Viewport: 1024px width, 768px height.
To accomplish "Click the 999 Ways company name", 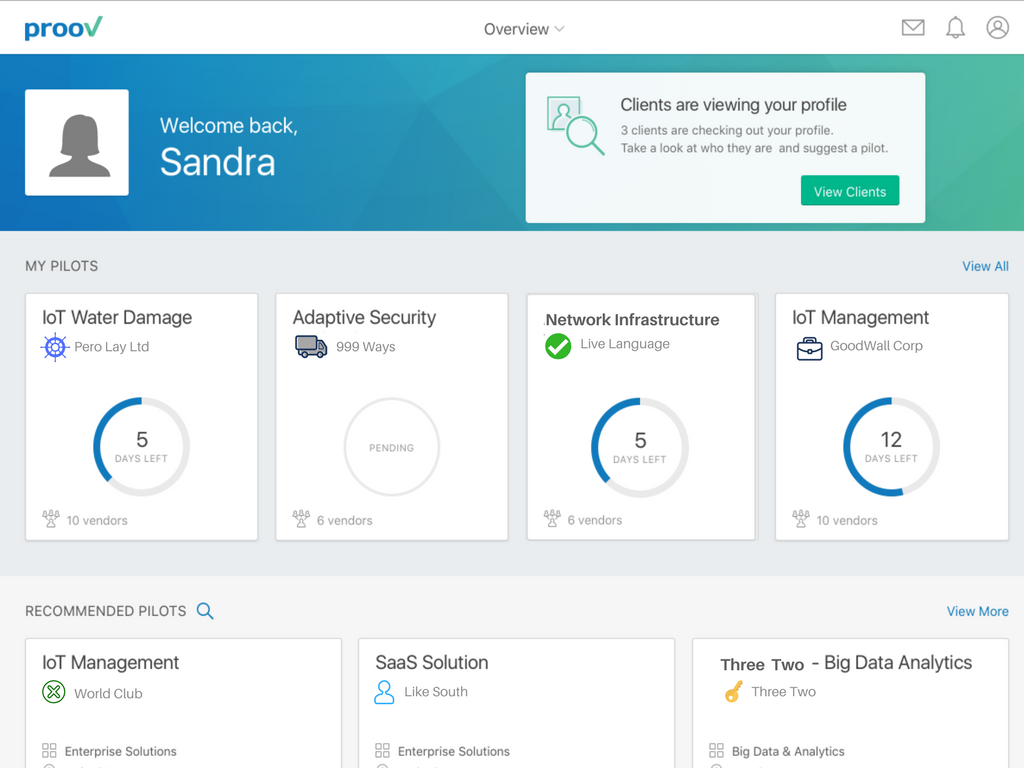I will 366,347.
